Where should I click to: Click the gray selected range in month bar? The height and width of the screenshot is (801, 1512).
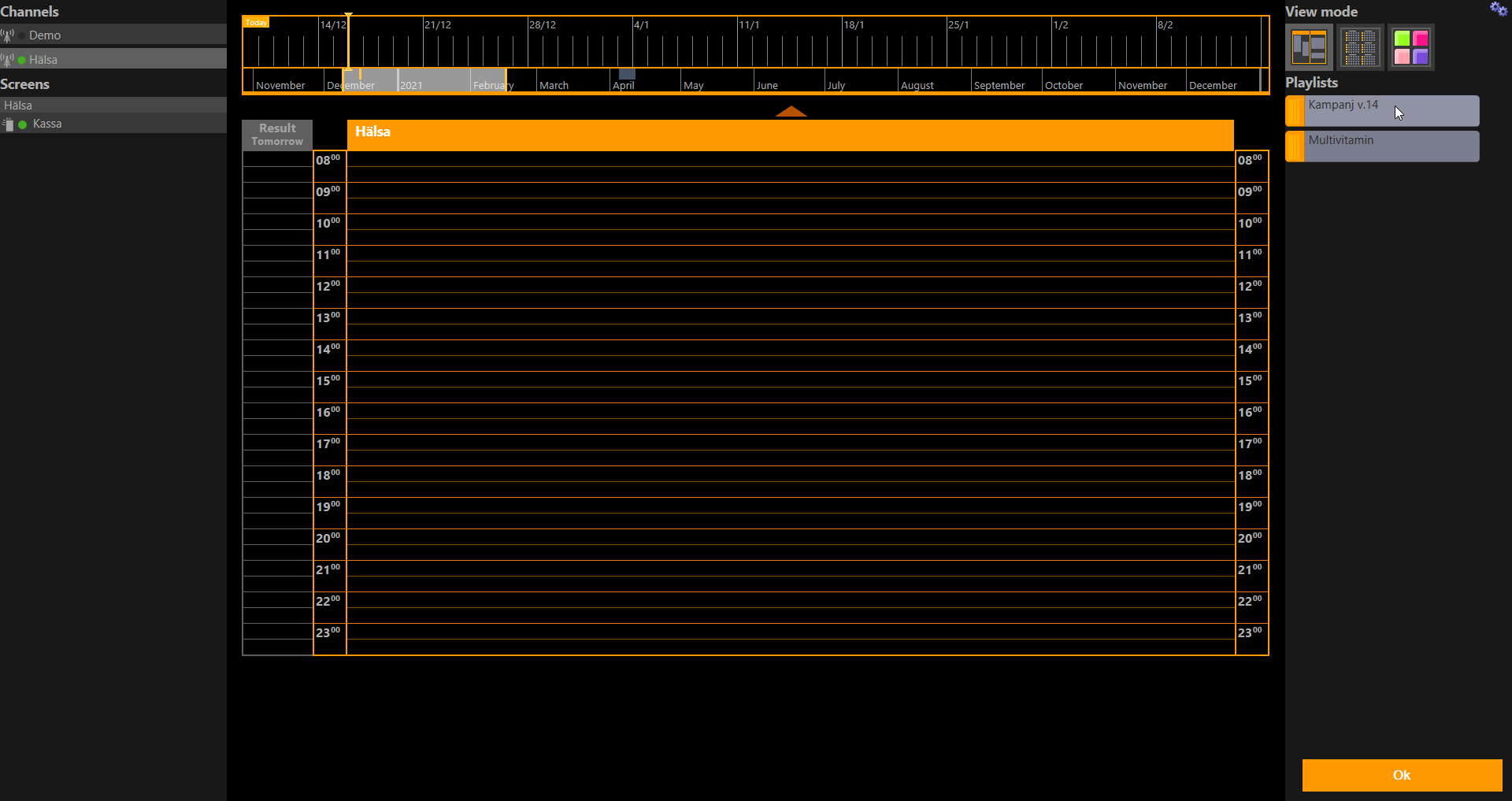tap(425, 80)
